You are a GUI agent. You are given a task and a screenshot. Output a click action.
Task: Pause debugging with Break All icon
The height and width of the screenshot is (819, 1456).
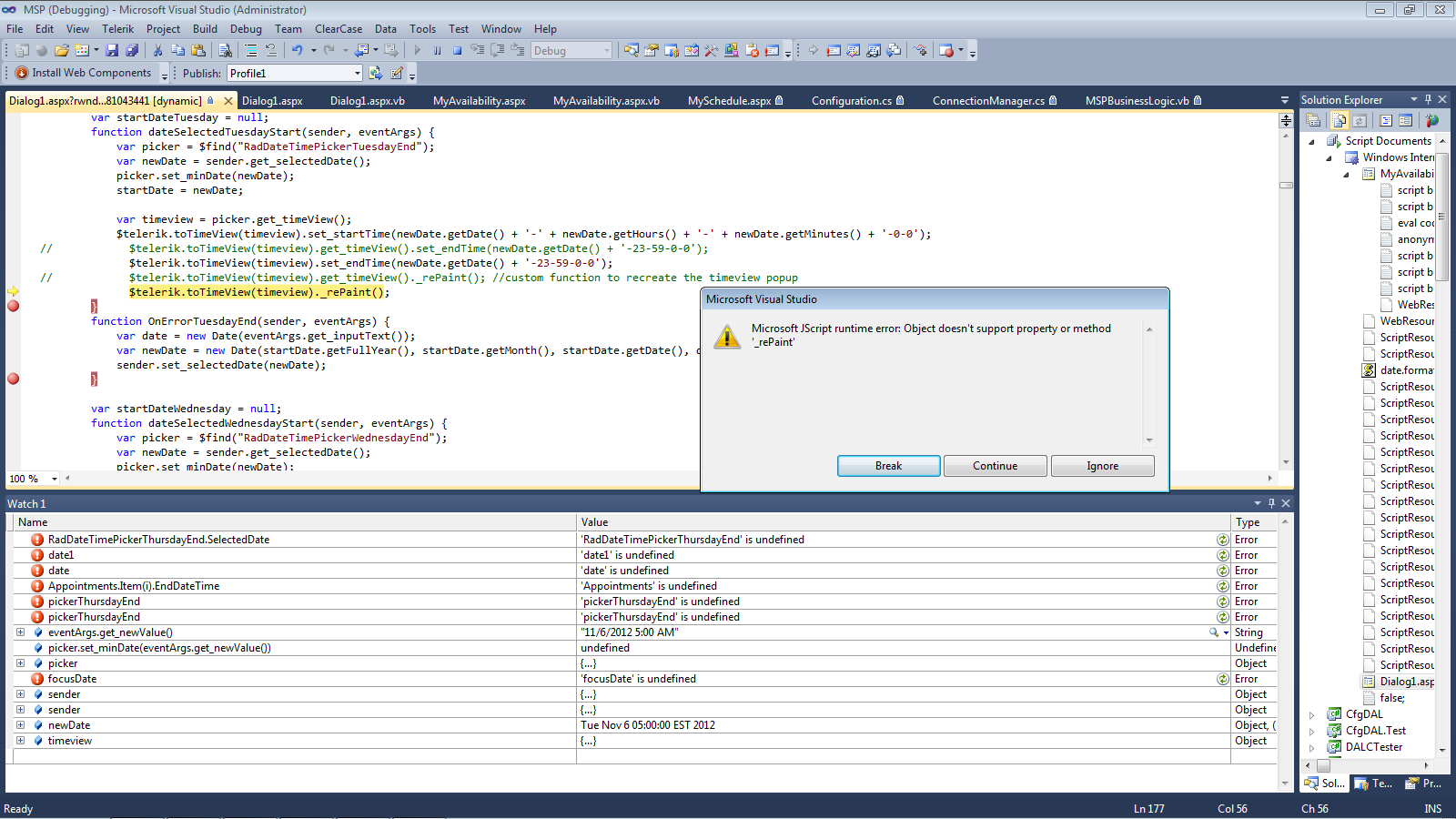pyautogui.click(x=437, y=51)
